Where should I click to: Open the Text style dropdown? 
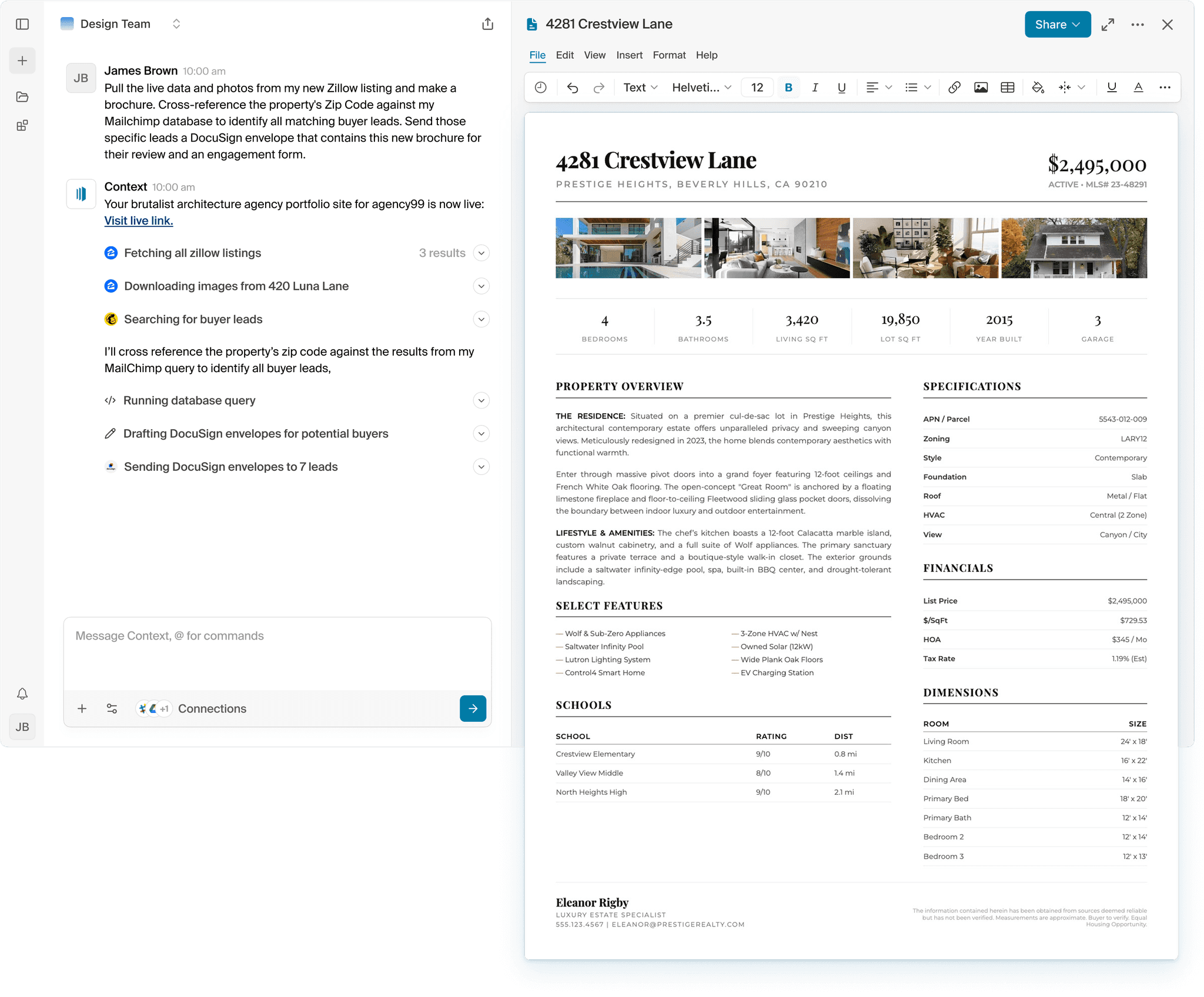coord(640,88)
